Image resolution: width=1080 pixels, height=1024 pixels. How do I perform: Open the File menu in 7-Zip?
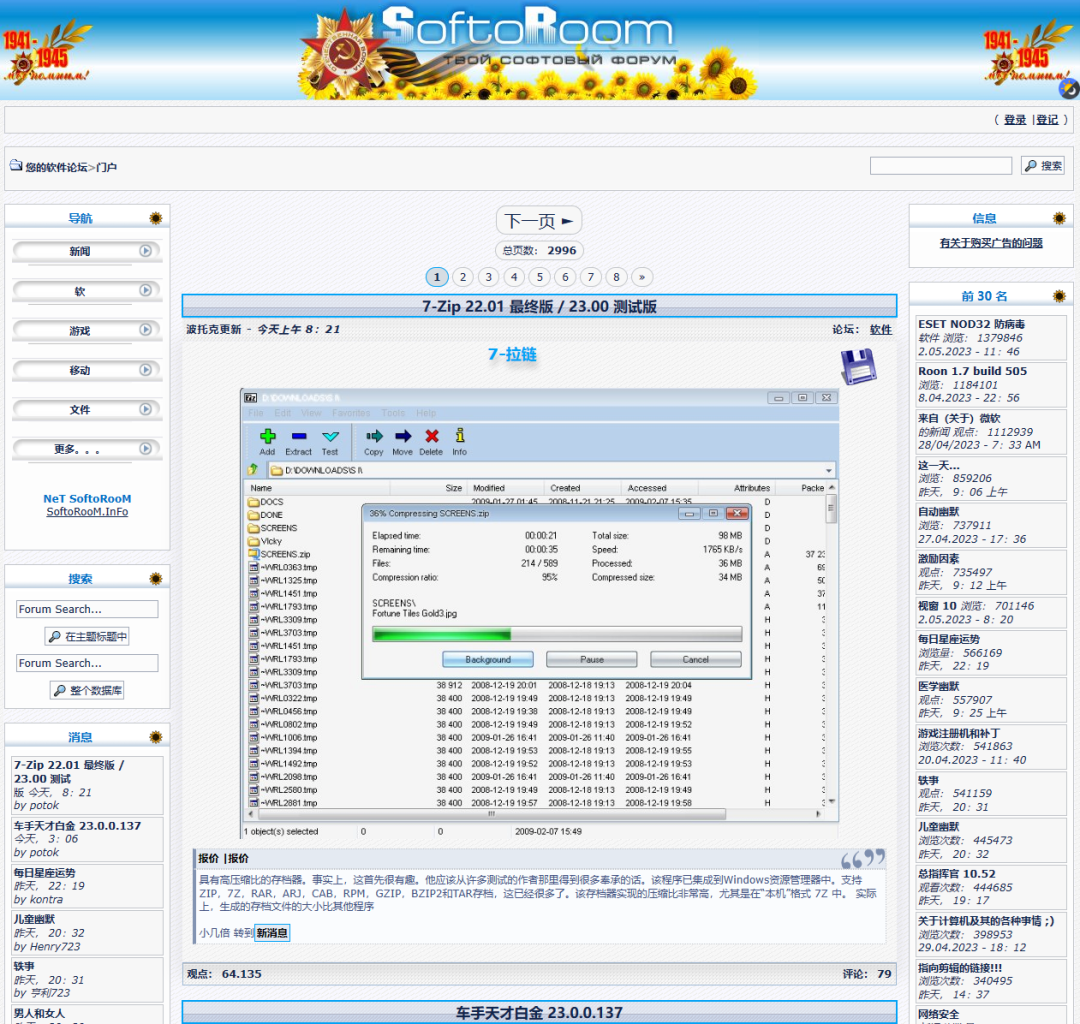click(x=256, y=413)
